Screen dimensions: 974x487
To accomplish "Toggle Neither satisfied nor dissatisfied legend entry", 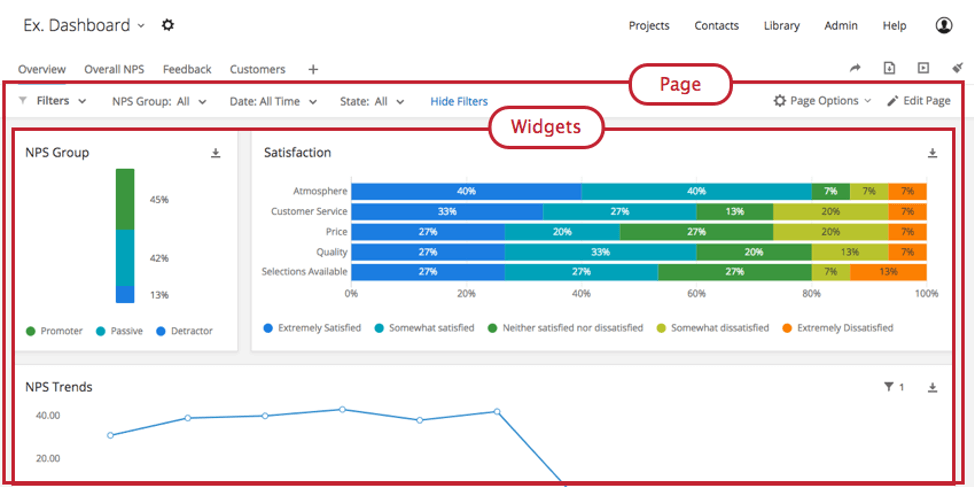I will [565, 327].
